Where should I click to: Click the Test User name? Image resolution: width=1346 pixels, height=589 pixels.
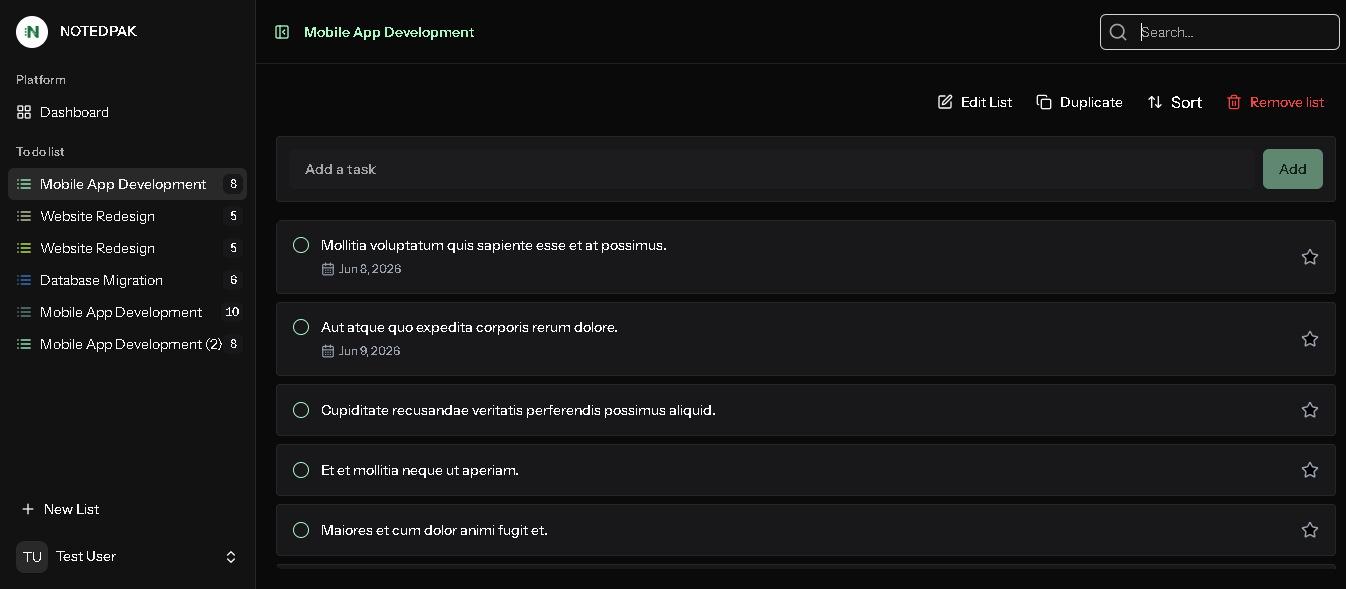pos(86,556)
